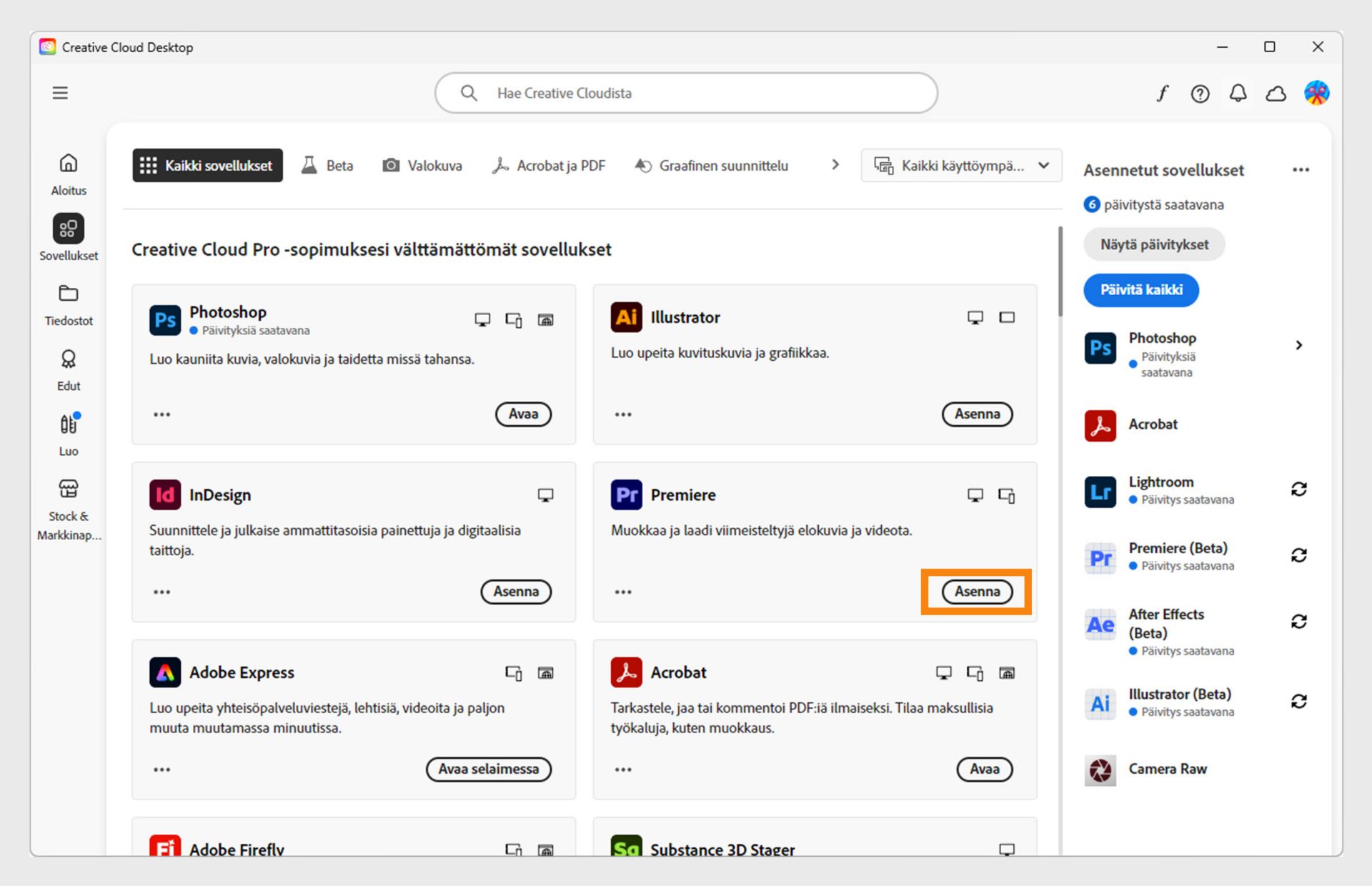Screen dimensions: 1372x886
Task: Click Näytä päivitykset button
Action: pyautogui.click(x=1154, y=244)
